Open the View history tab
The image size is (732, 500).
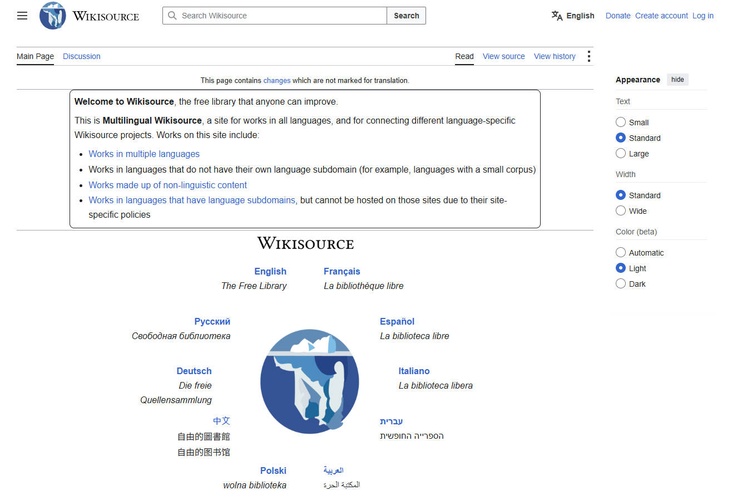554,56
